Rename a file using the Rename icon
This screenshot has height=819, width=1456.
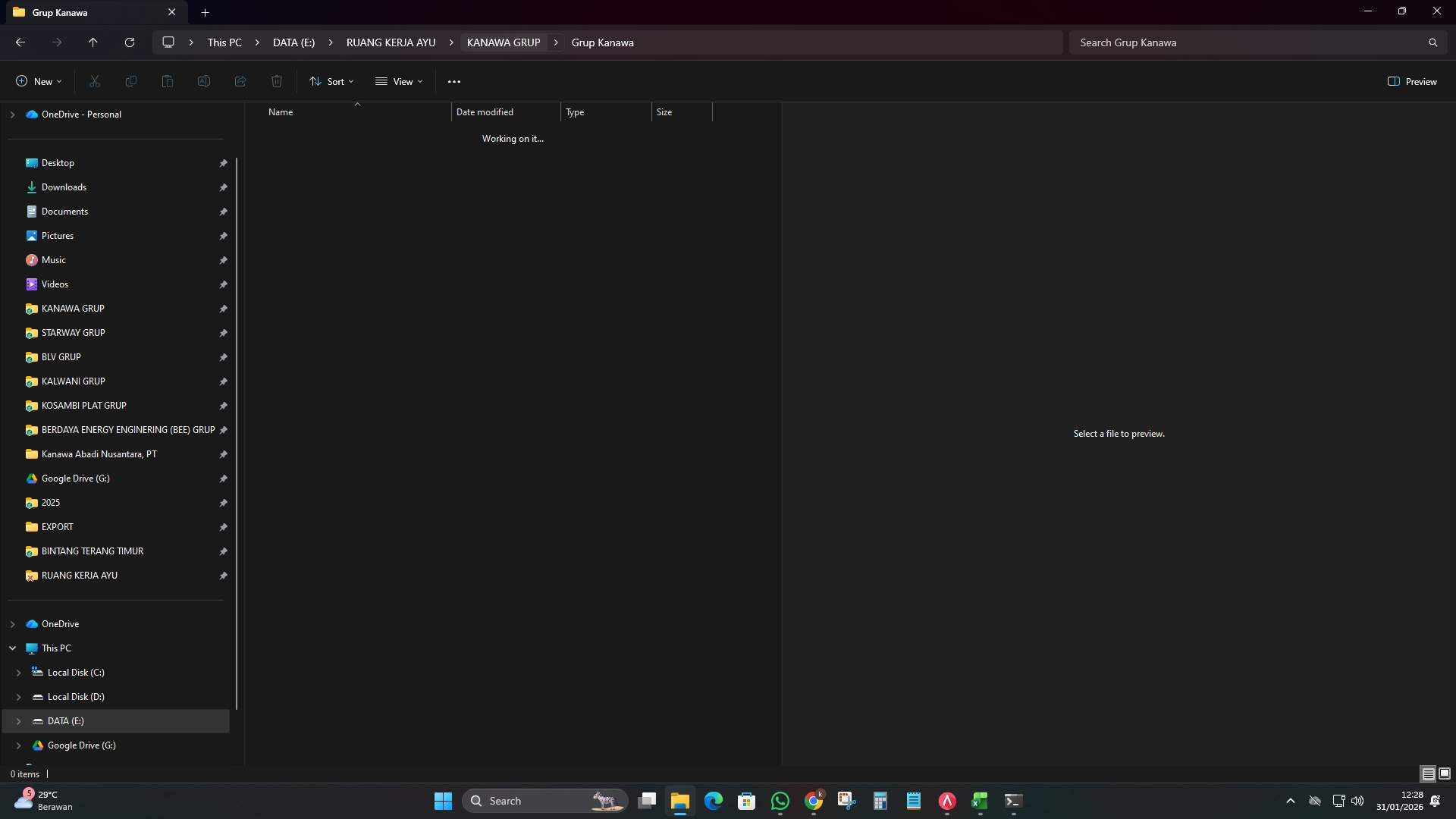click(203, 81)
